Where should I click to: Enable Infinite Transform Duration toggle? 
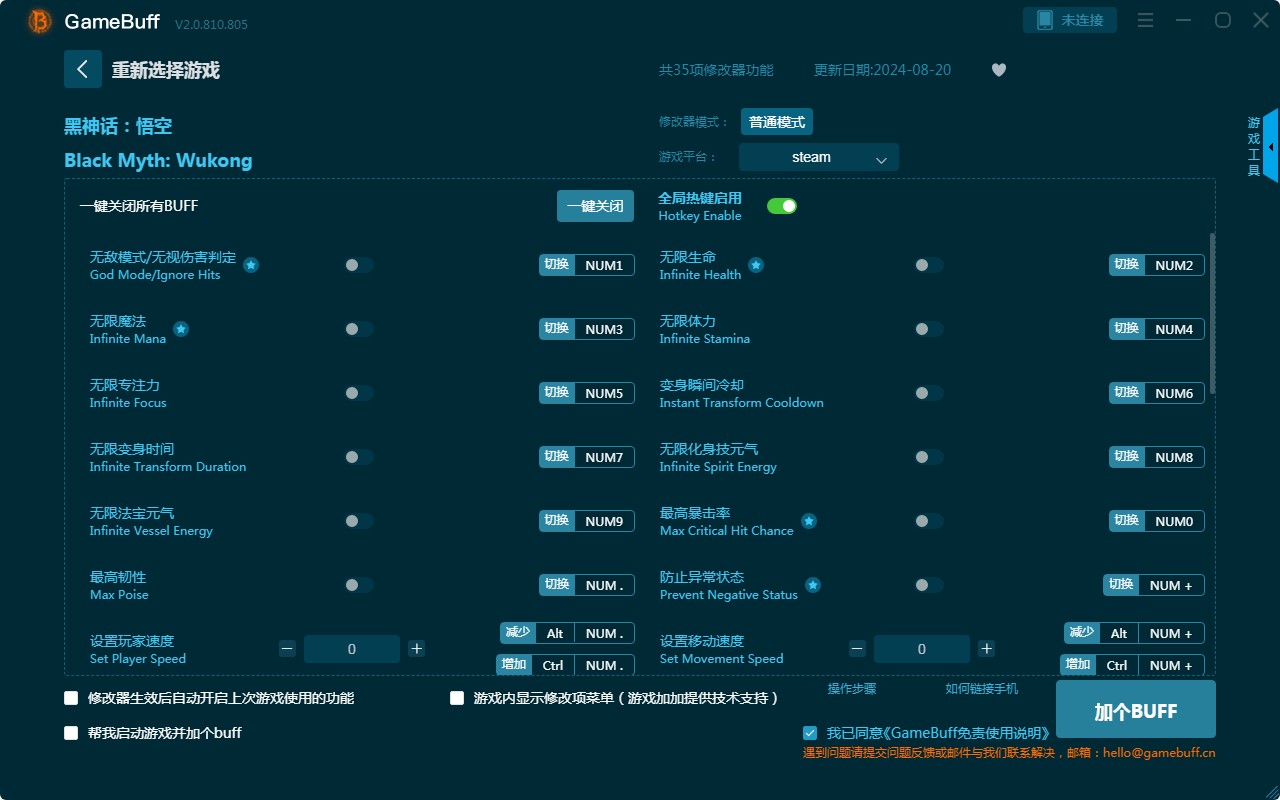359,457
